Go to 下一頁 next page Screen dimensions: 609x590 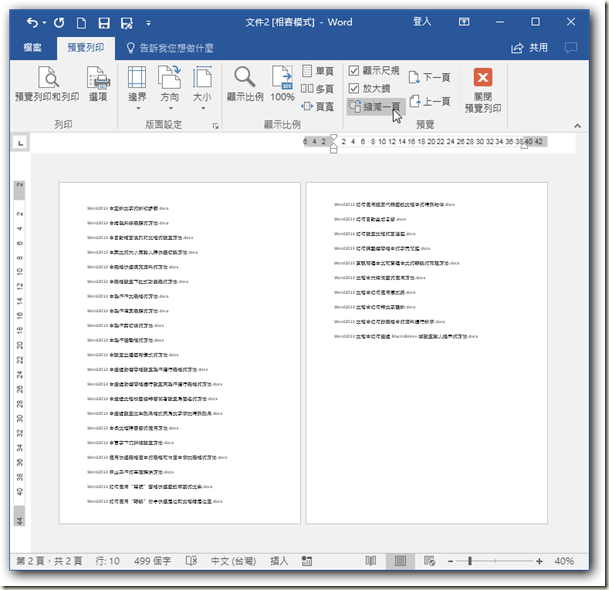pyautogui.click(x=430, y=77)
